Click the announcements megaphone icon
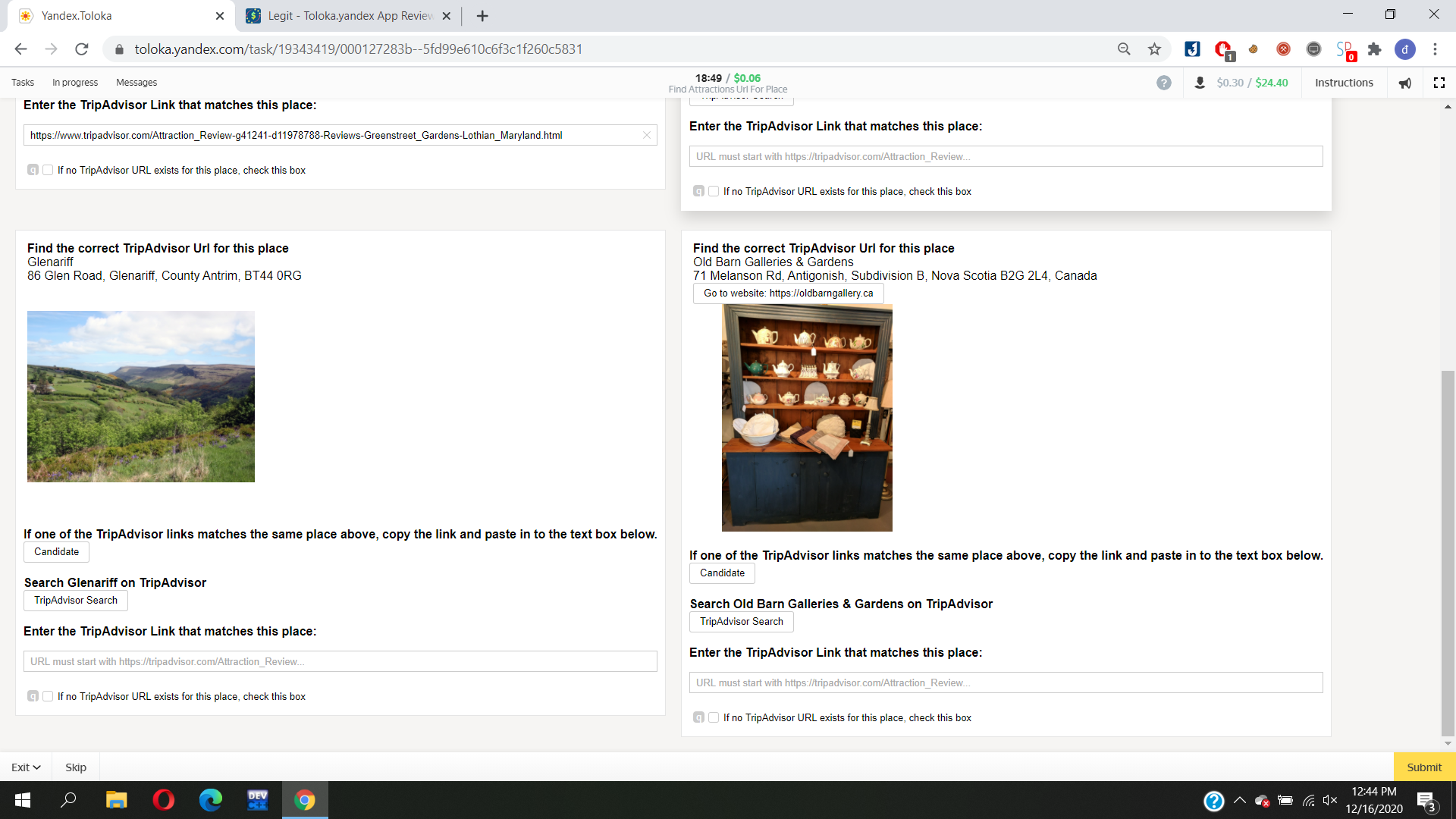1456x819 pixels. pyautogui.click(x=1405, y=83)
